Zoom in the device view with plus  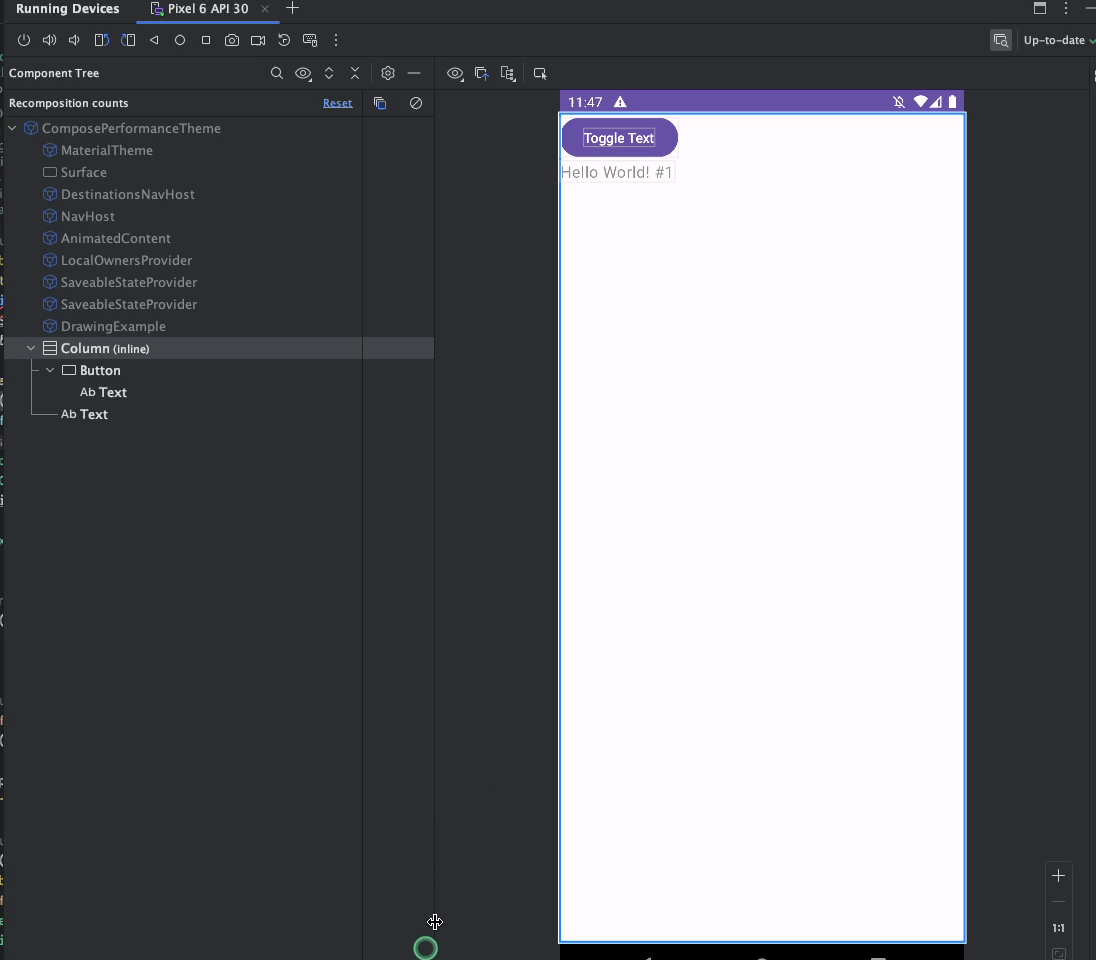click(x=1058, y=876)
